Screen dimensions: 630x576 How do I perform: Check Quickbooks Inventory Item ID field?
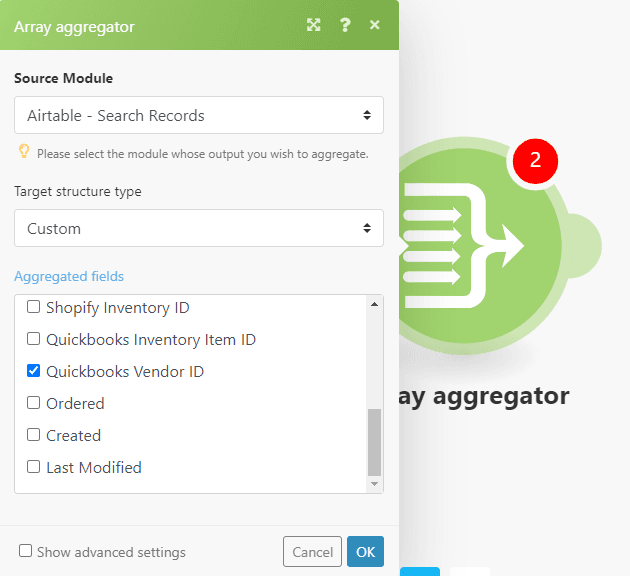click(x=34, y=339)
